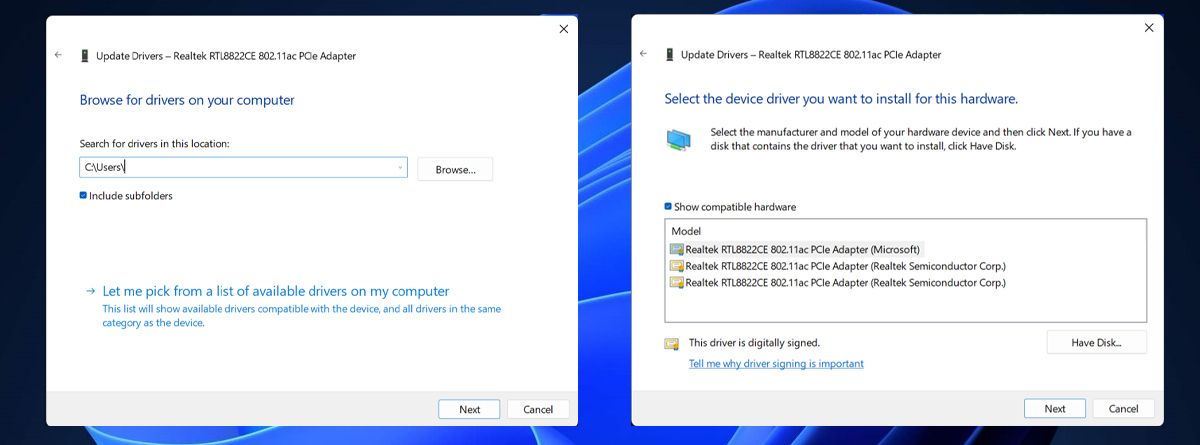Toggle the Include subfolders checkbox

(x=84, y=196)
